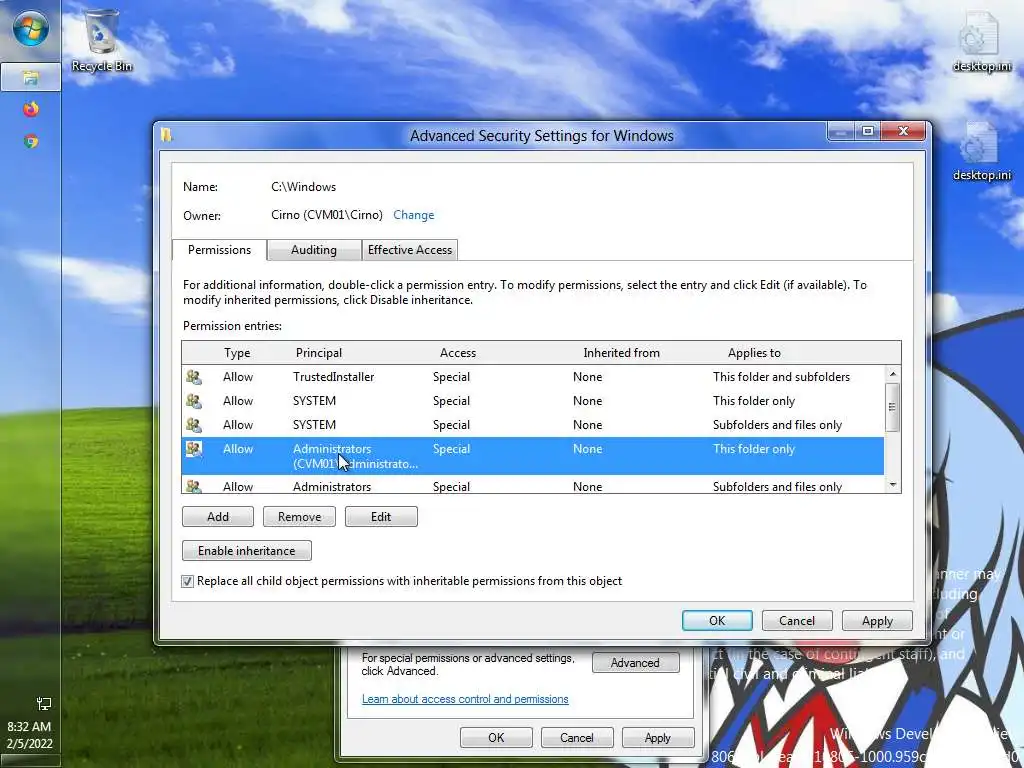Minimize the Advanced Security Settings dialog

click(x=841, y=131)
